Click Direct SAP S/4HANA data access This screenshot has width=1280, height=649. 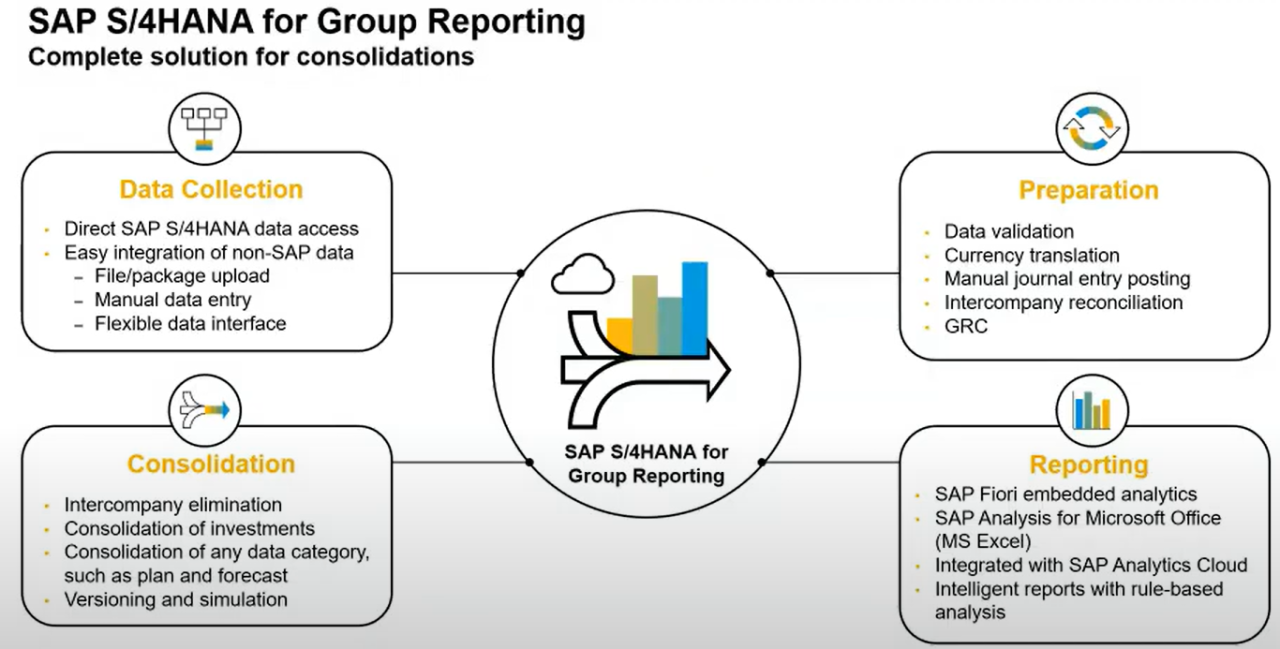point(211,228)
